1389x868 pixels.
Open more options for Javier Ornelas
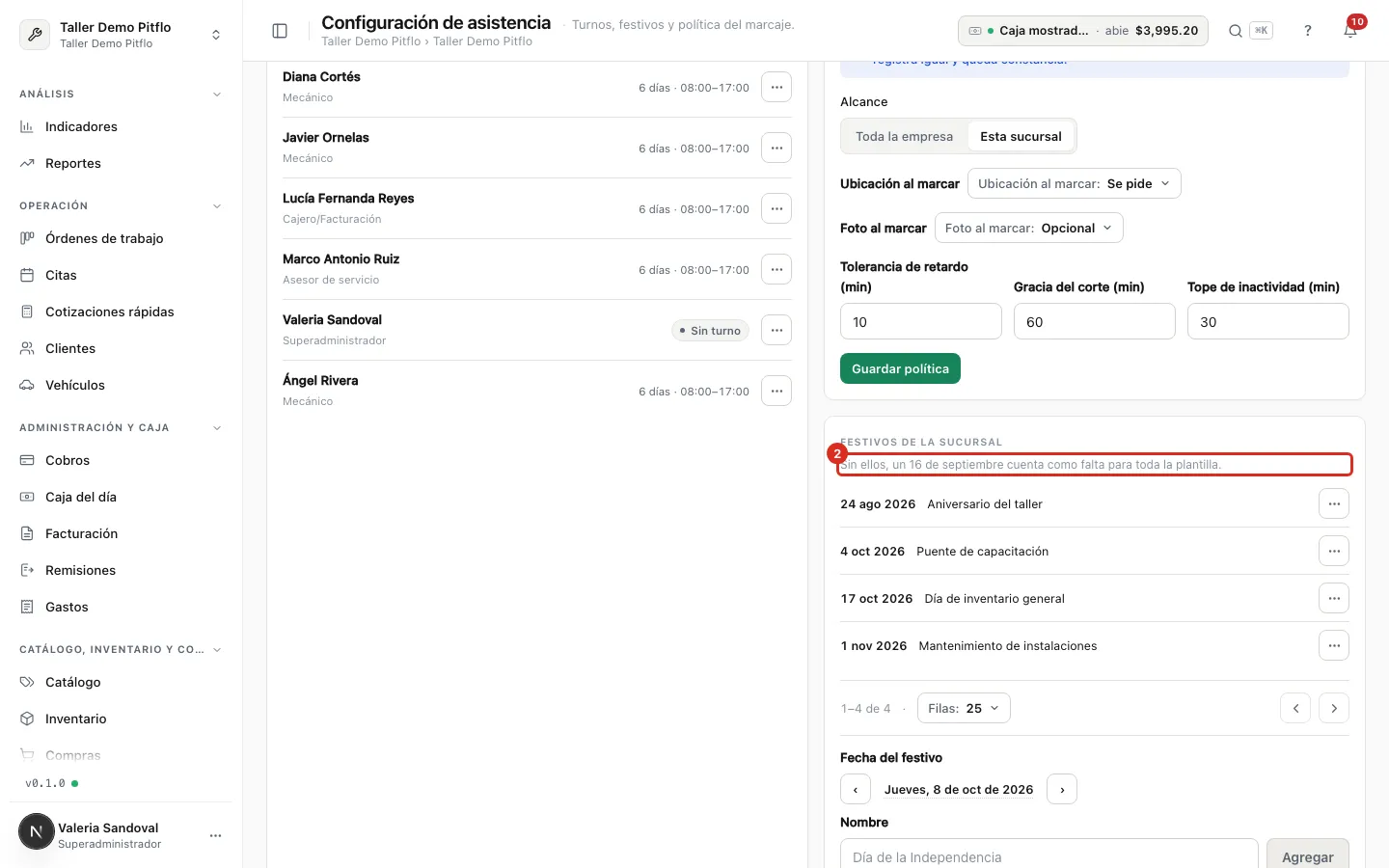click(x=776, y=148)
